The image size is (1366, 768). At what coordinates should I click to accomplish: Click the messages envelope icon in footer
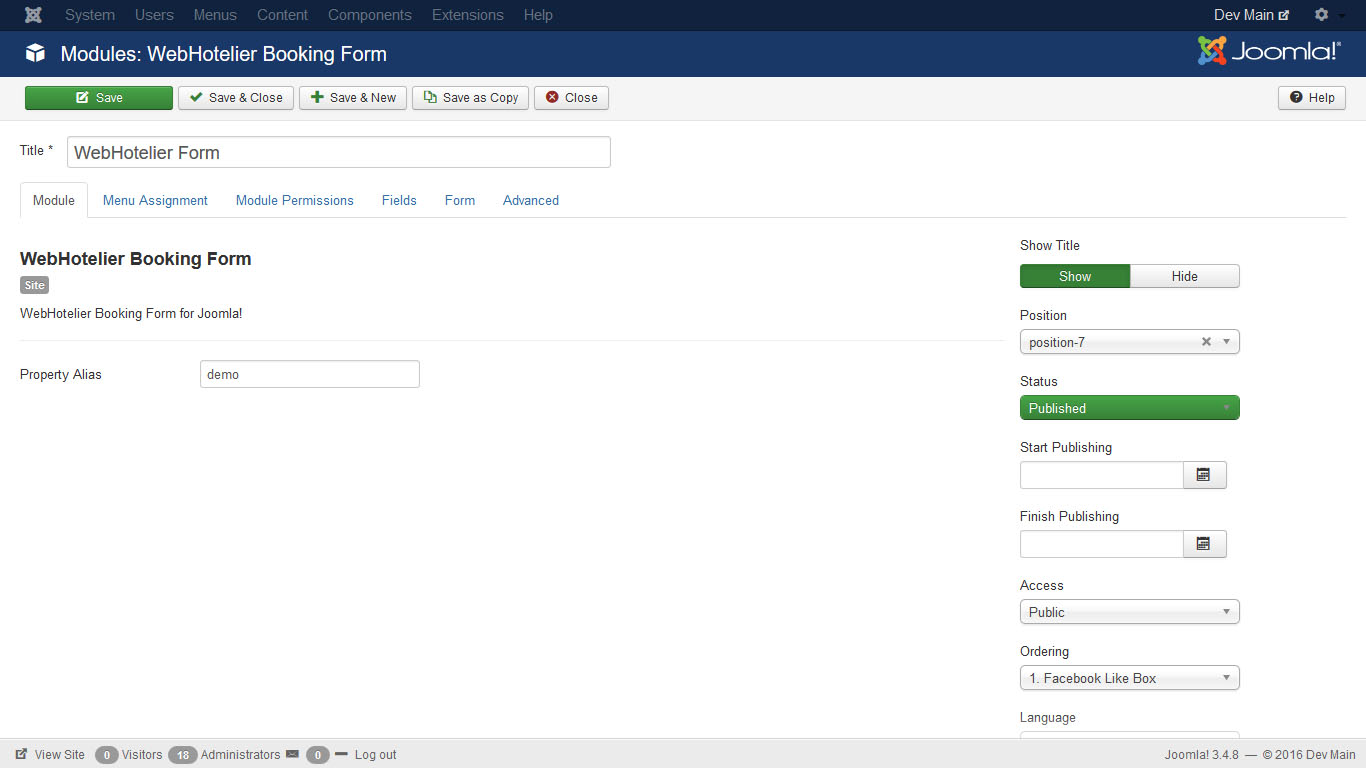(292, 755)
